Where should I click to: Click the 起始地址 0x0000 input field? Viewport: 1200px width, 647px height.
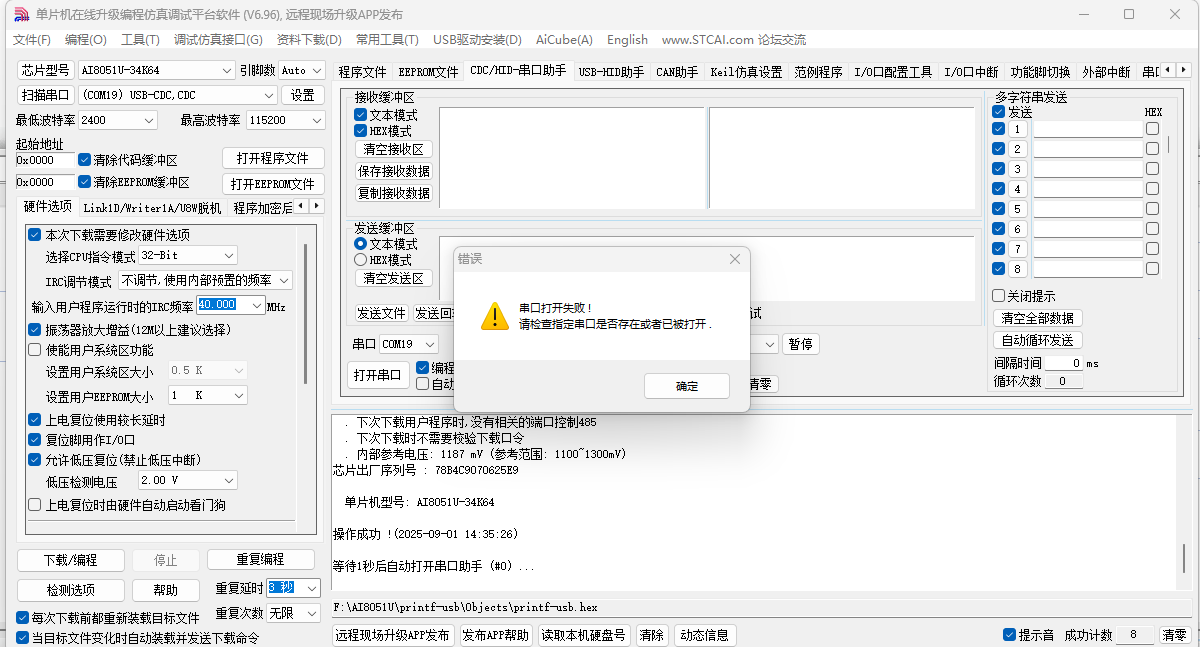click(x=45, y=160)
